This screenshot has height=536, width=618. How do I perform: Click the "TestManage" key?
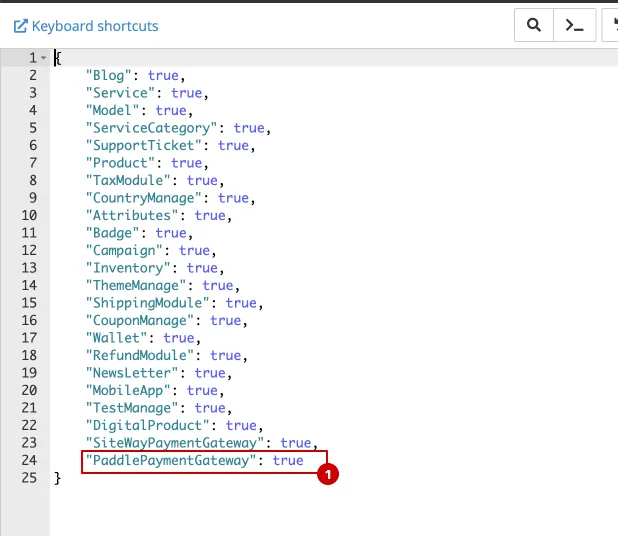click(x=132, y=408)
